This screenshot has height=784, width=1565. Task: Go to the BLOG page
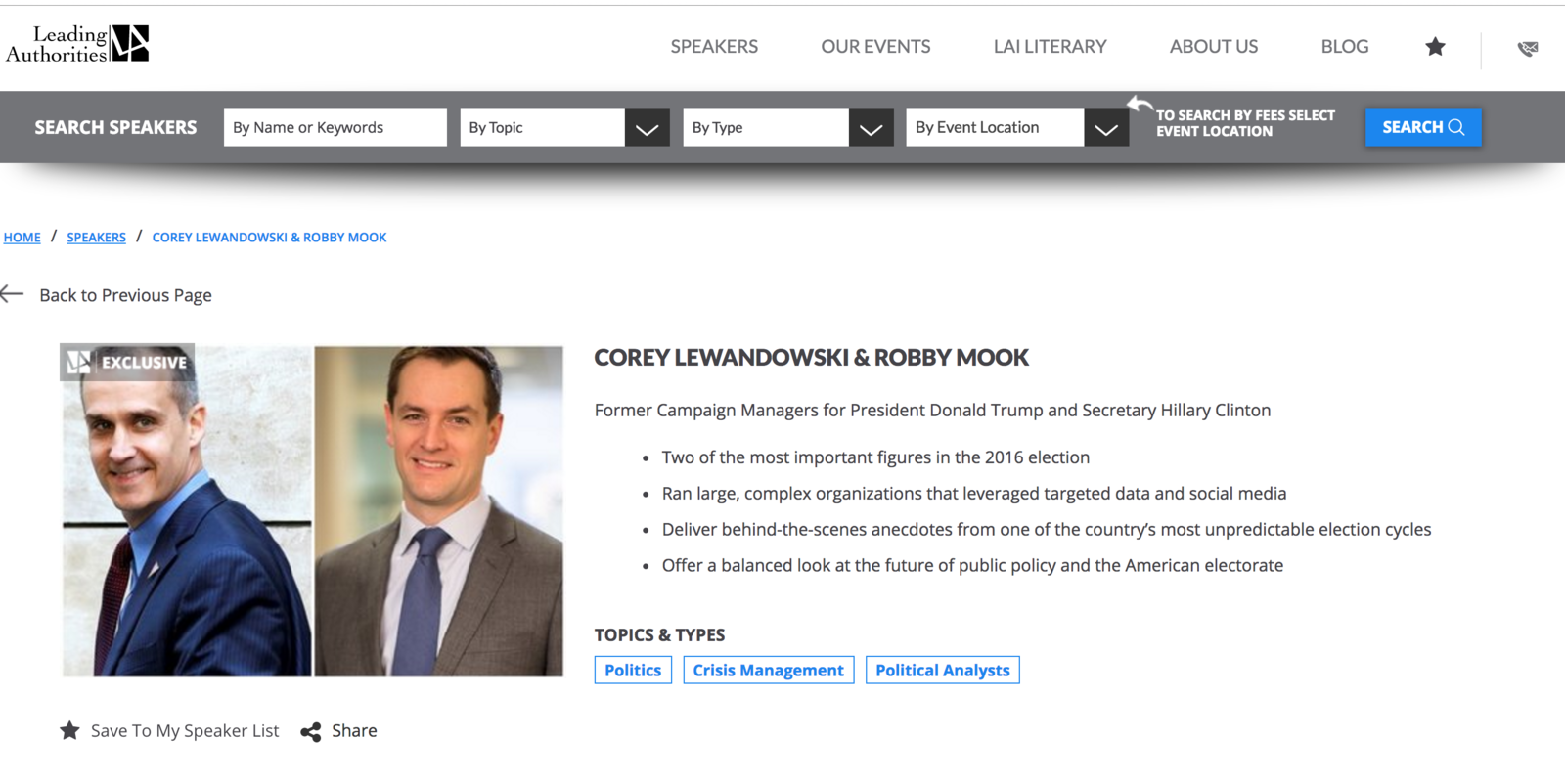(x=1345, y=47)
